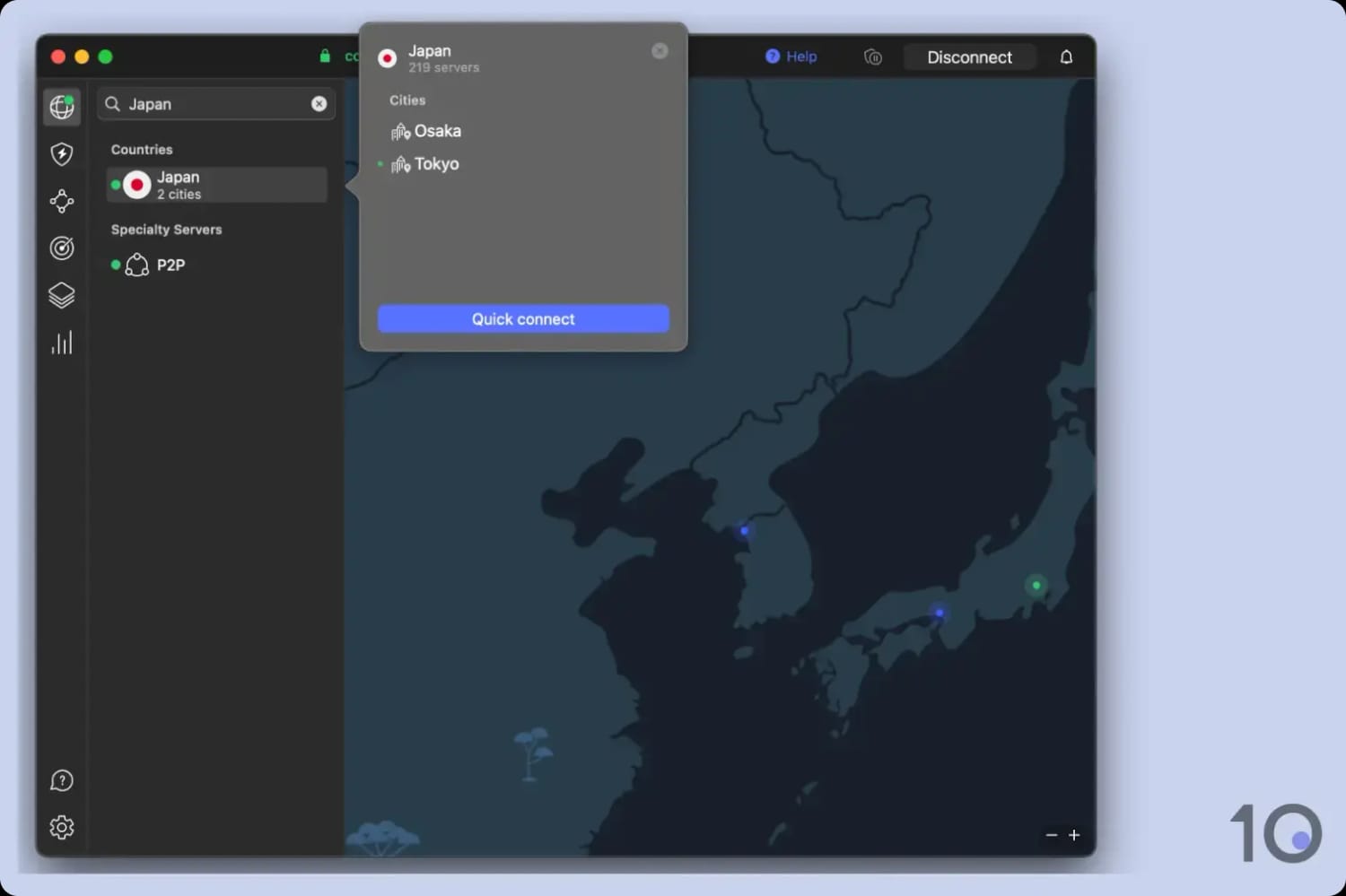Open the Dark Web Monitor target icon
Screen dimensions: 1346x896
62,248
